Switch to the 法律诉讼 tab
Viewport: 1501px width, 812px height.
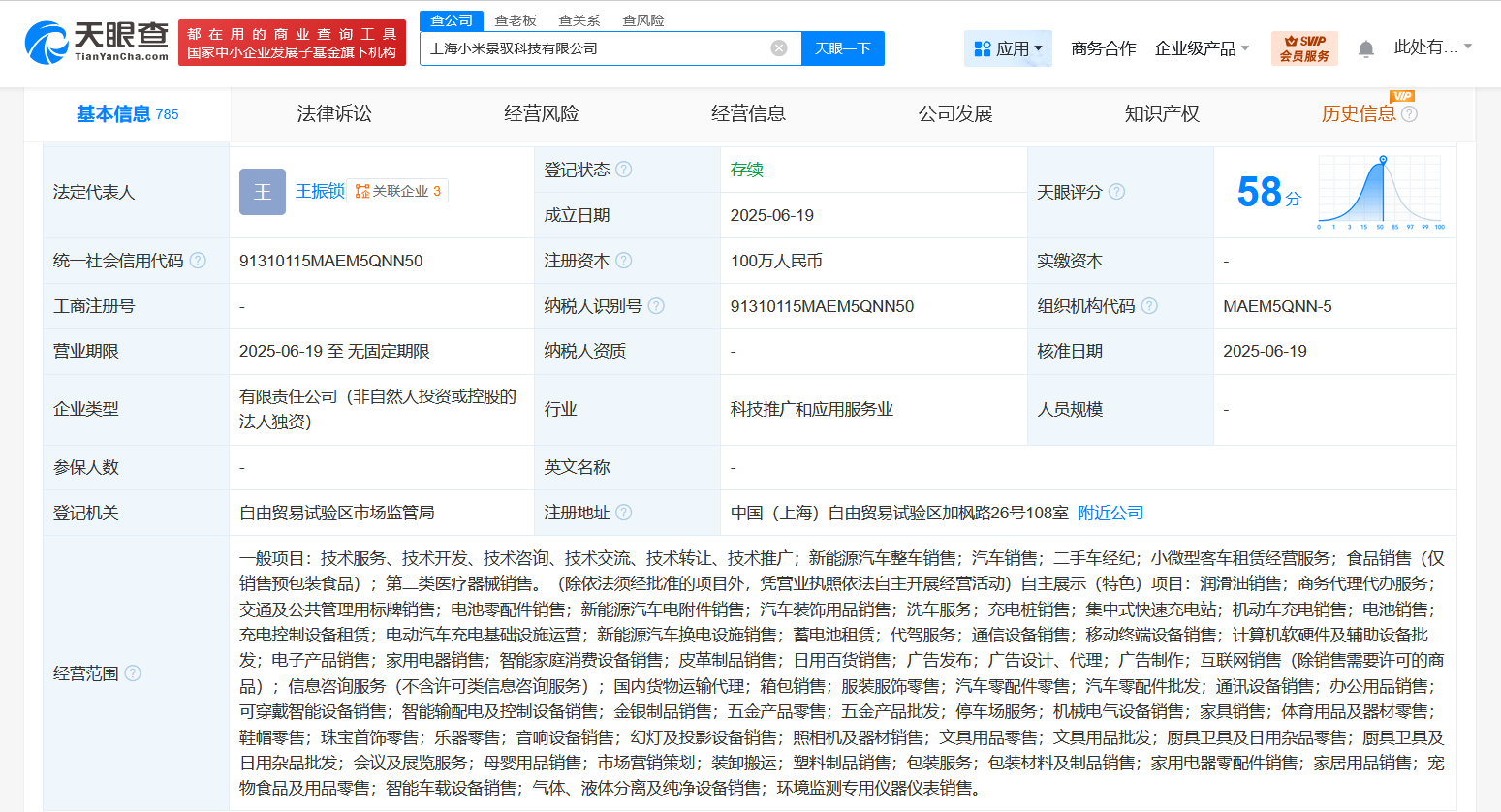pyautogui.click(x=334, y=114)
